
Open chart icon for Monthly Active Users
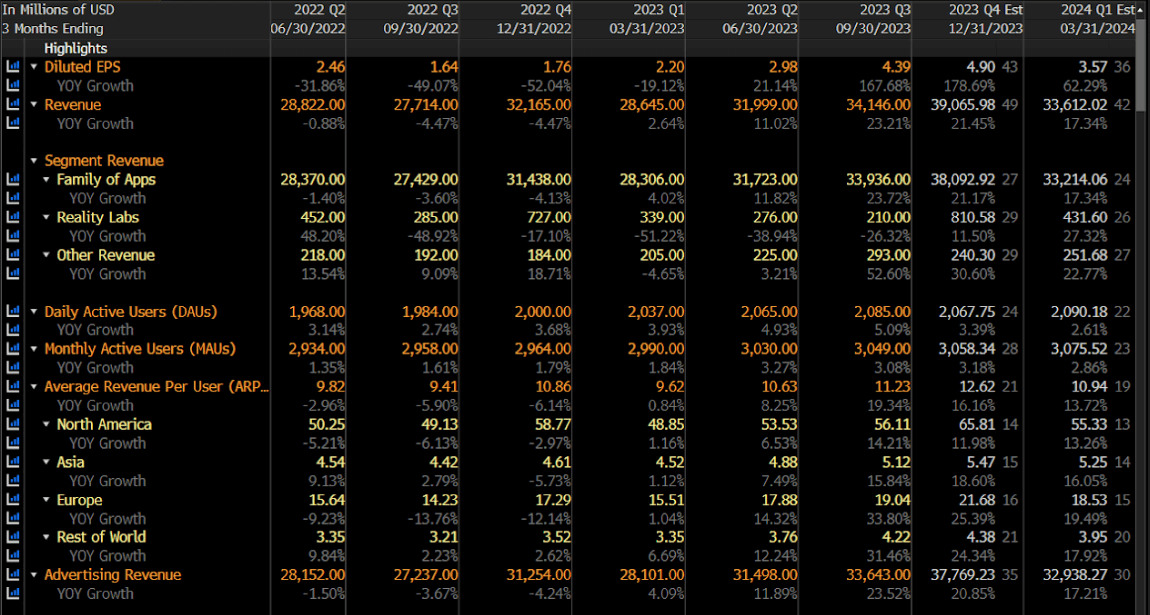pos(13,349)
